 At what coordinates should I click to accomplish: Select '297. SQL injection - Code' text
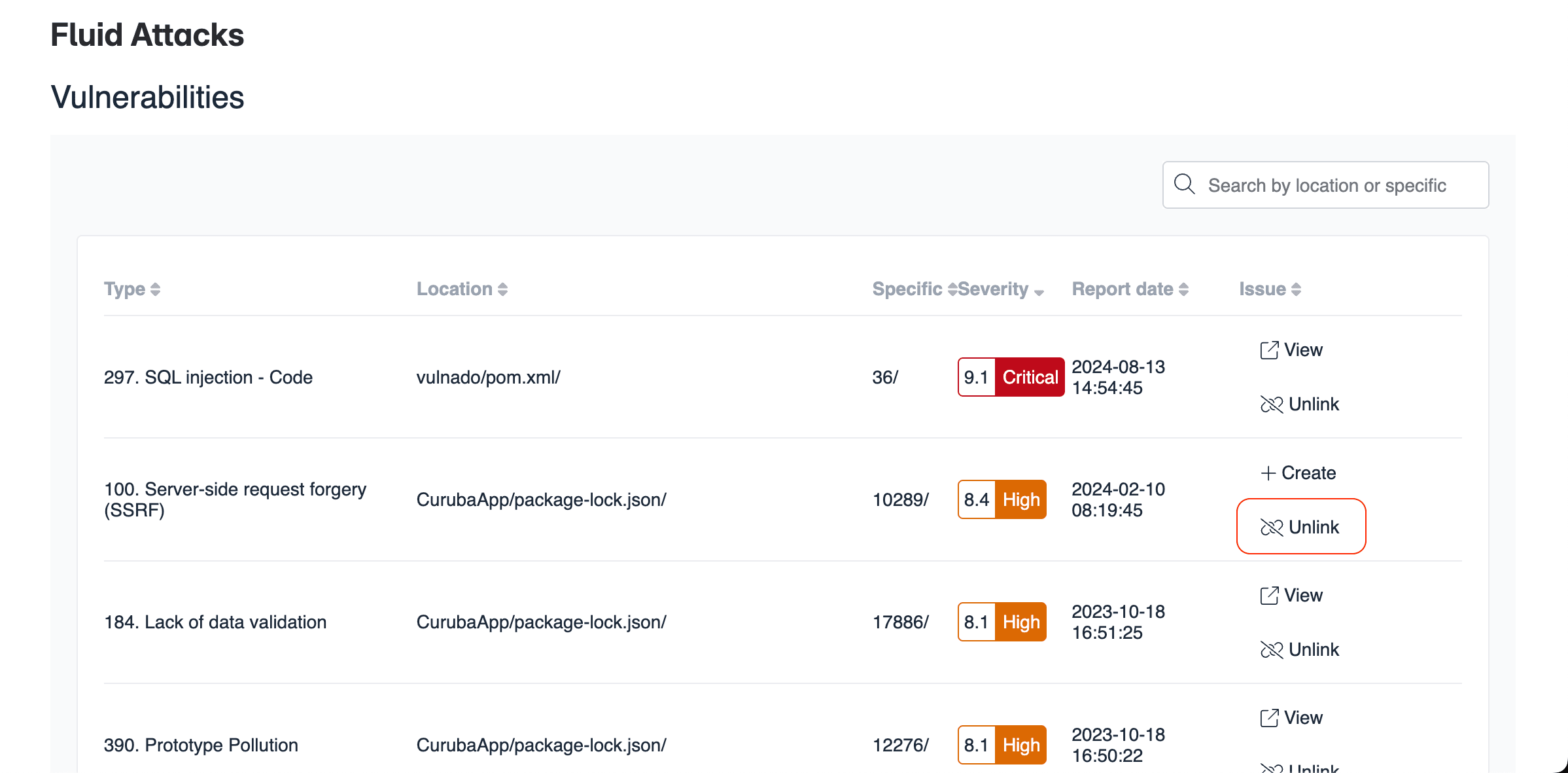pyautogui.click(x=208, y=378)
